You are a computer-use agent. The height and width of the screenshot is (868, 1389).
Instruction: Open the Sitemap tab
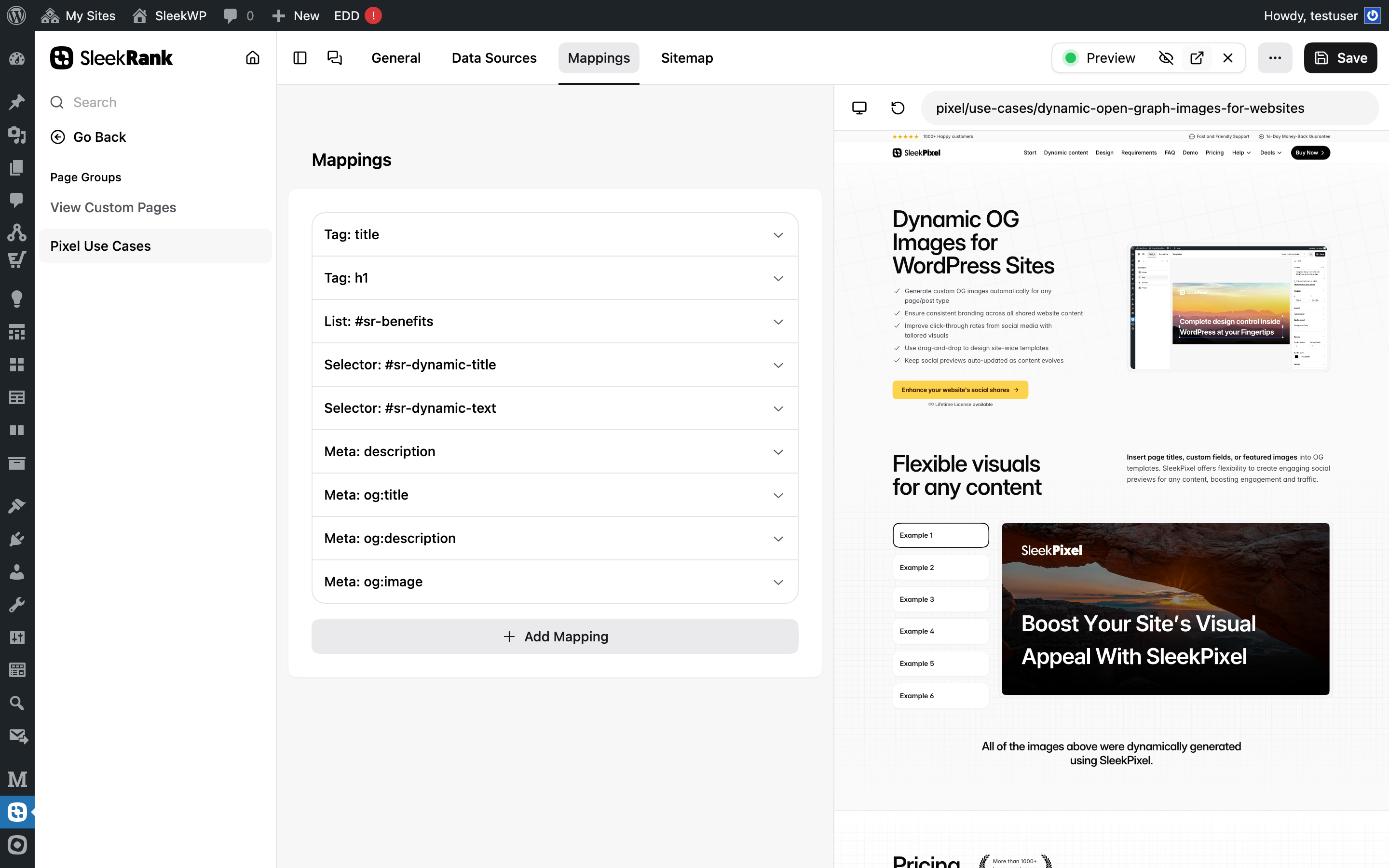[686, 57]
